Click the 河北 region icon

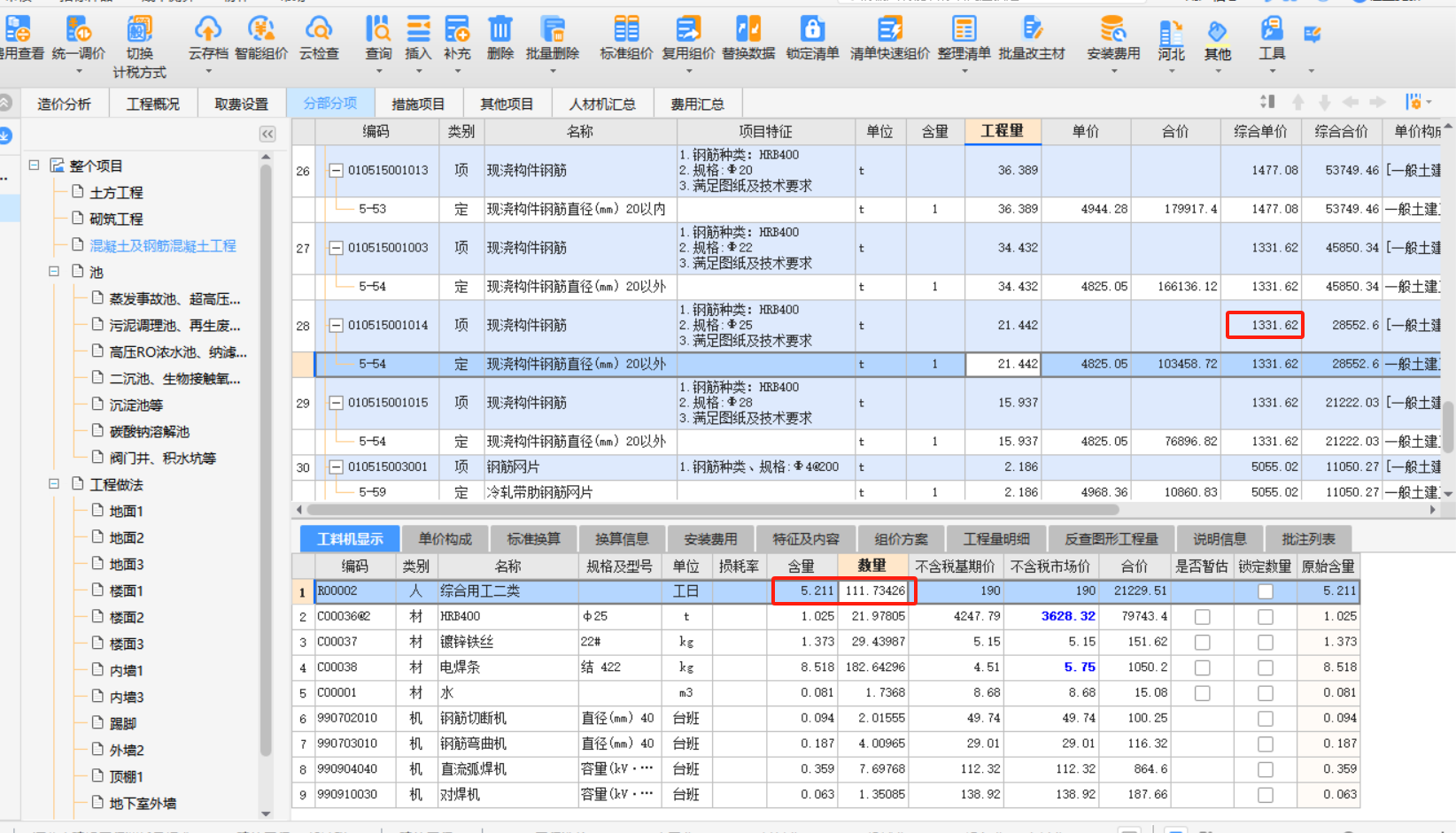(1171, 32)
